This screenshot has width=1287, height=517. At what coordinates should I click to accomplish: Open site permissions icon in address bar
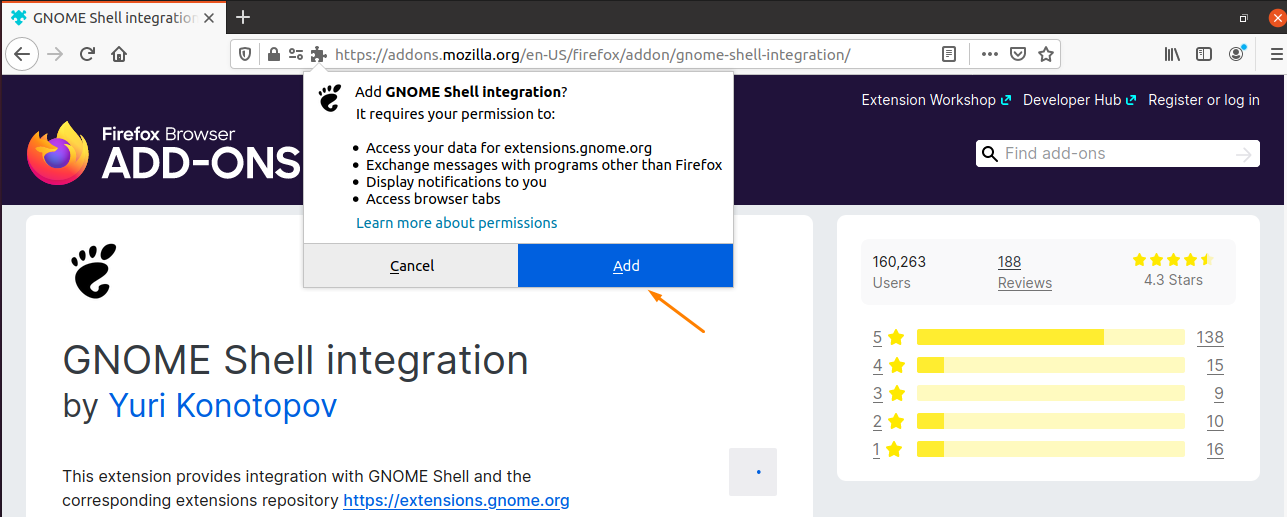296,54
